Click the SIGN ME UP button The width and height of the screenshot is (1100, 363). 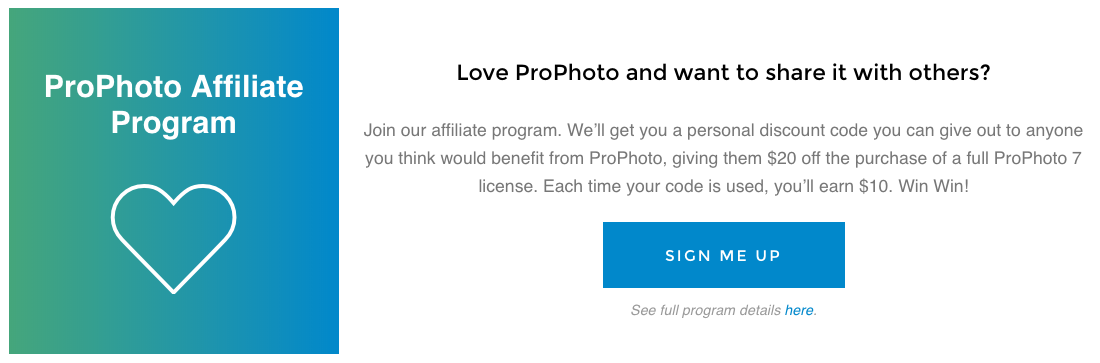723,255
